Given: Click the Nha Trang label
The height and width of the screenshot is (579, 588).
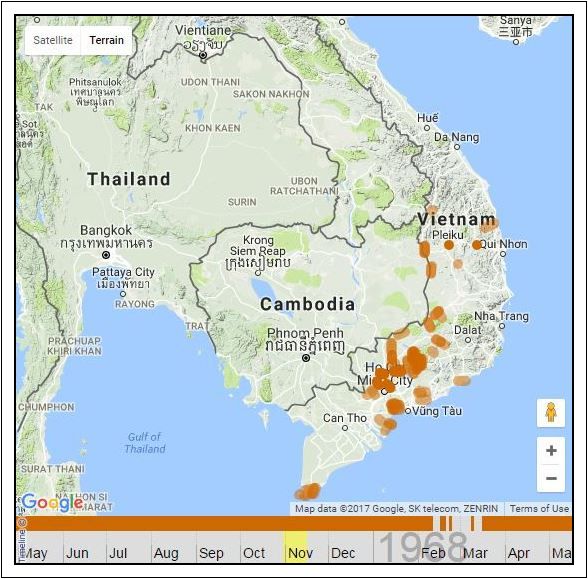Looking at the screenshot, I should coord(501,316).
